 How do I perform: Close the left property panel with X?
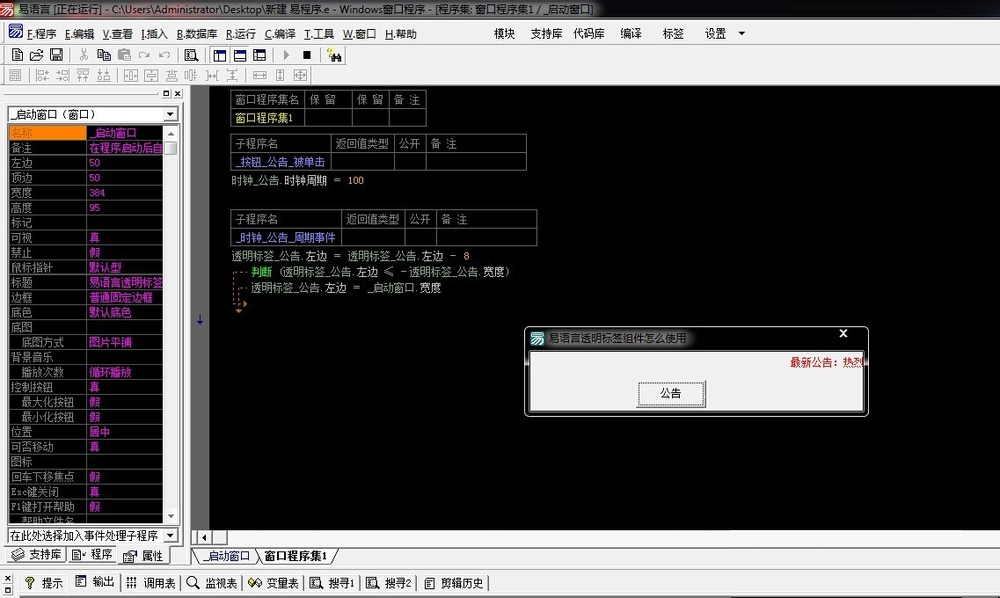(178, 94)
